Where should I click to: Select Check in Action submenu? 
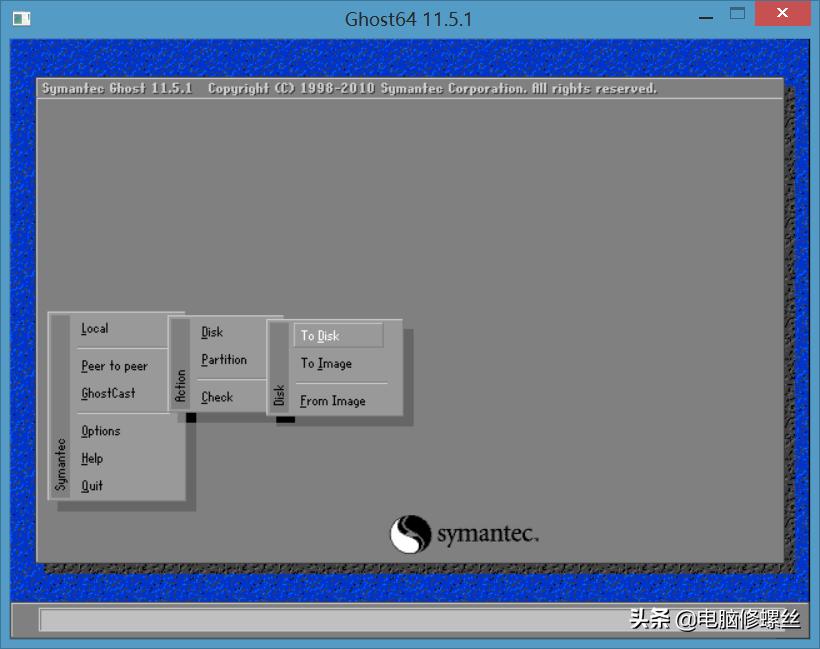tap(217, 397)
